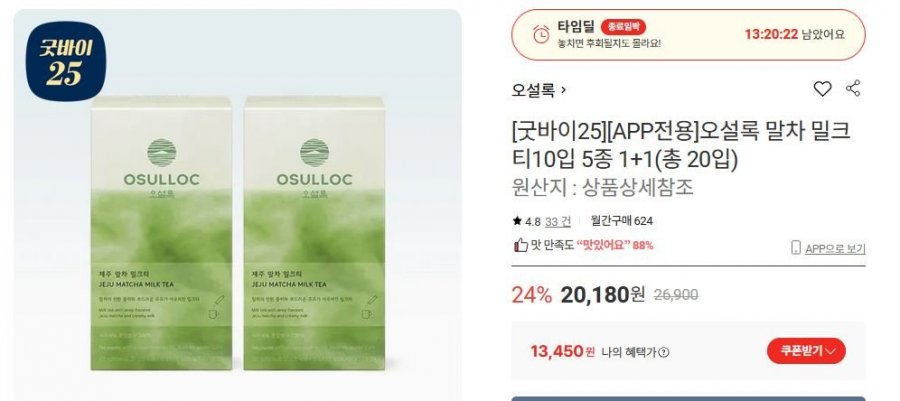This screenshot has width=900, height=401.
Task: Click the question mark next to 나의 혜택가
Action: click(664, 352)
